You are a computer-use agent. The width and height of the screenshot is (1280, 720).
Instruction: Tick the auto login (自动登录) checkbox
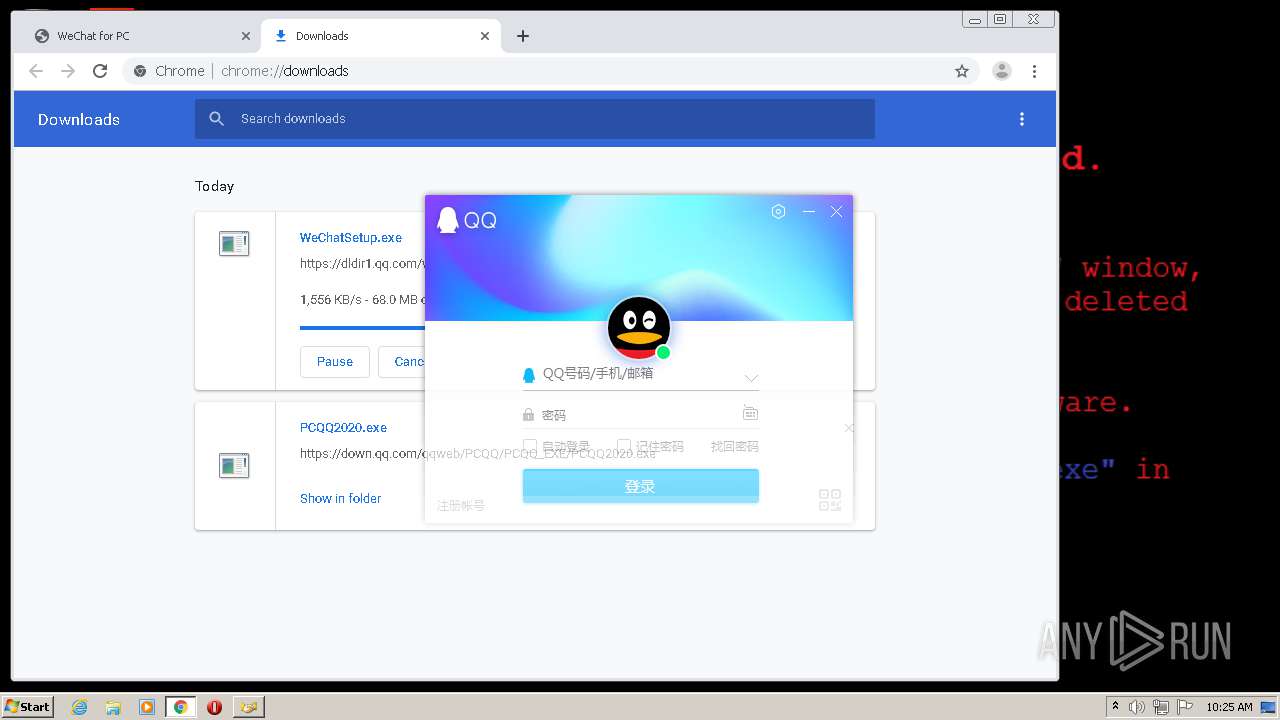tap(530, 446)
